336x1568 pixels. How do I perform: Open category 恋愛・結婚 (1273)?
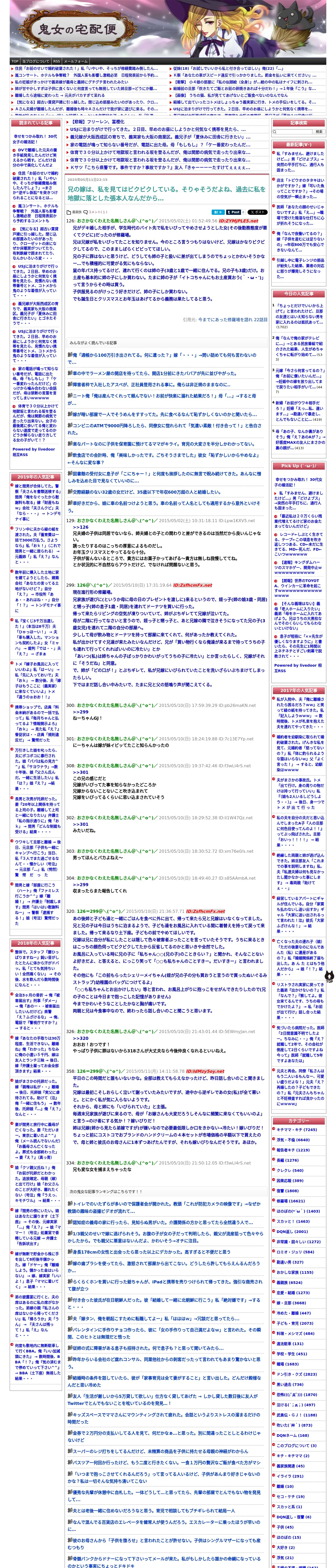[x=293, y=1292]
